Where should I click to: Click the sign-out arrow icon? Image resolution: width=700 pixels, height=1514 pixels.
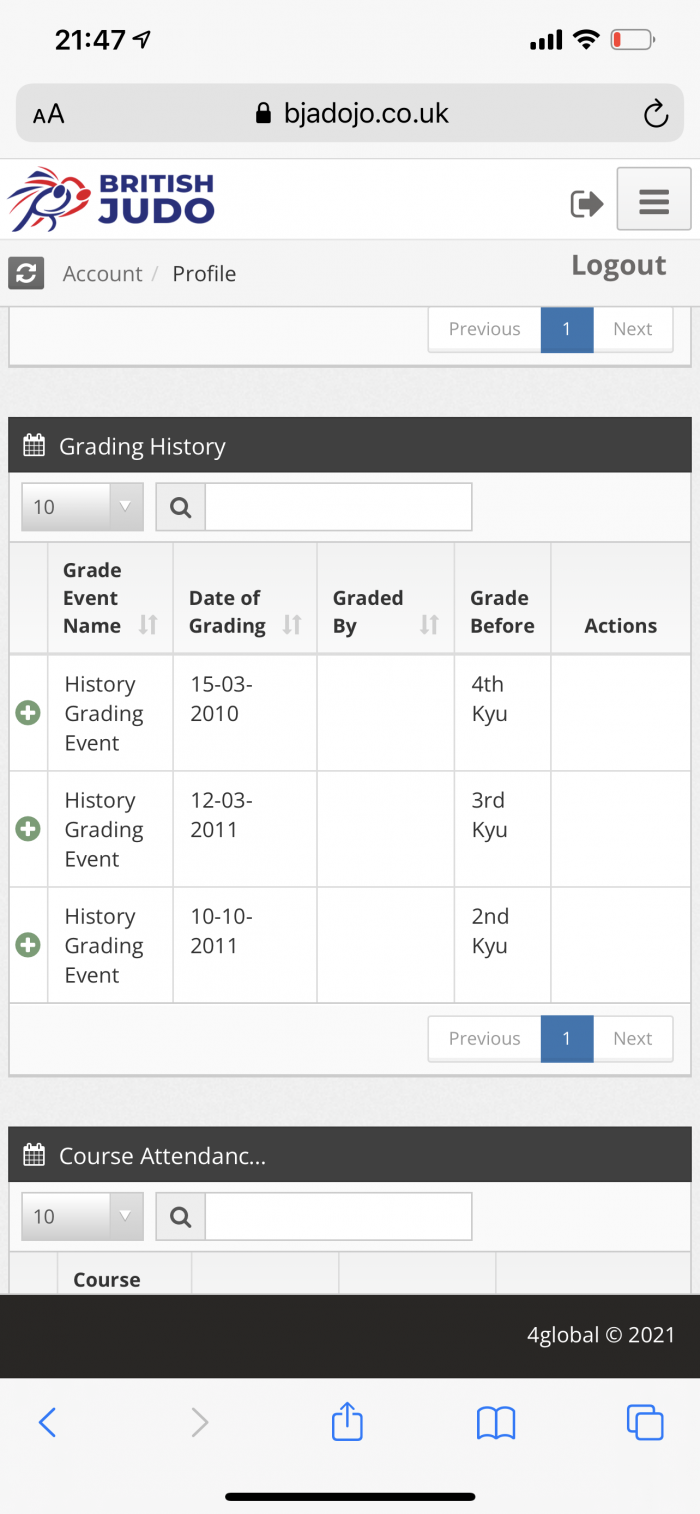click(x=587, y=204)
